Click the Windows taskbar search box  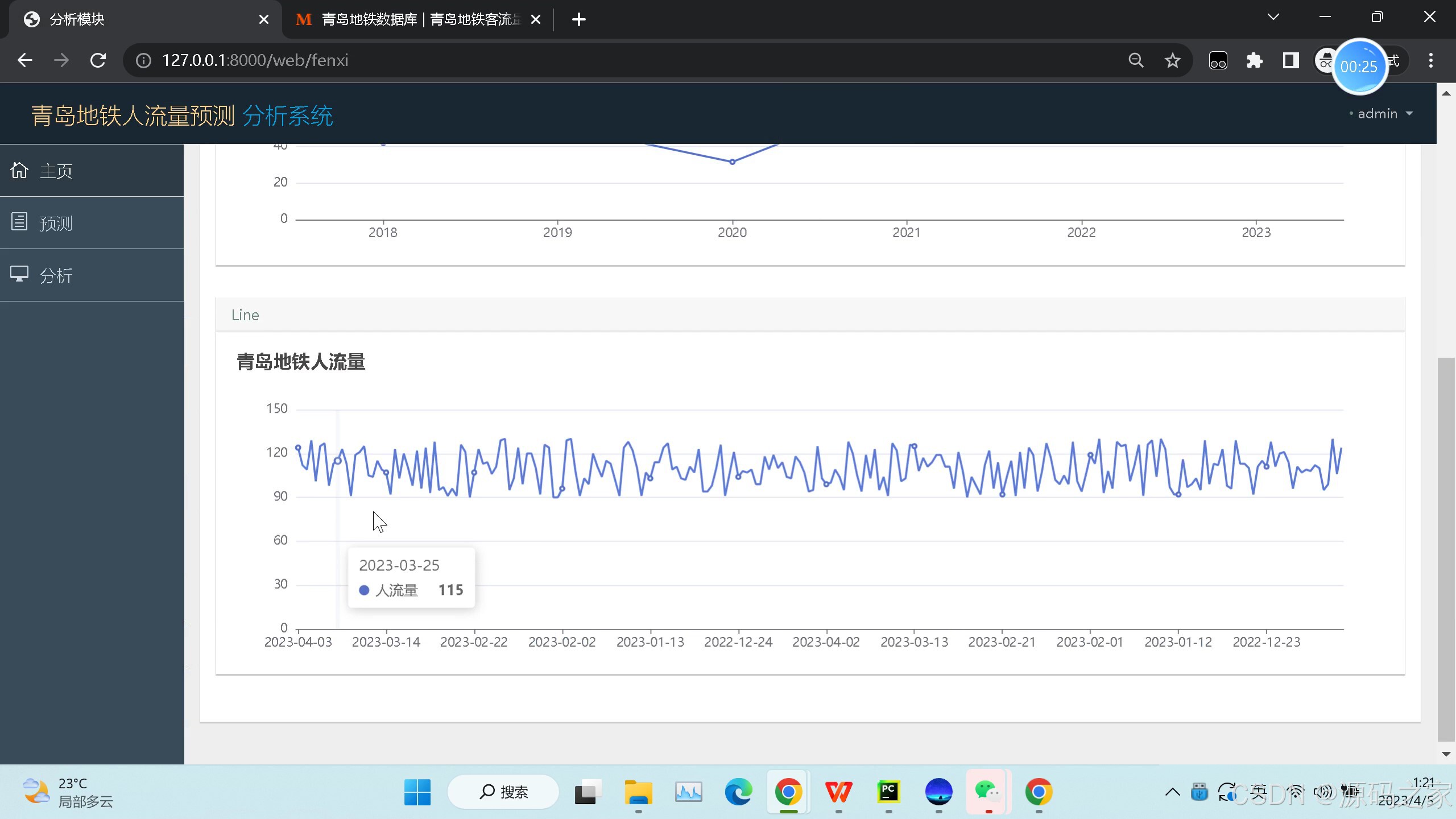(x=504, y=792)
